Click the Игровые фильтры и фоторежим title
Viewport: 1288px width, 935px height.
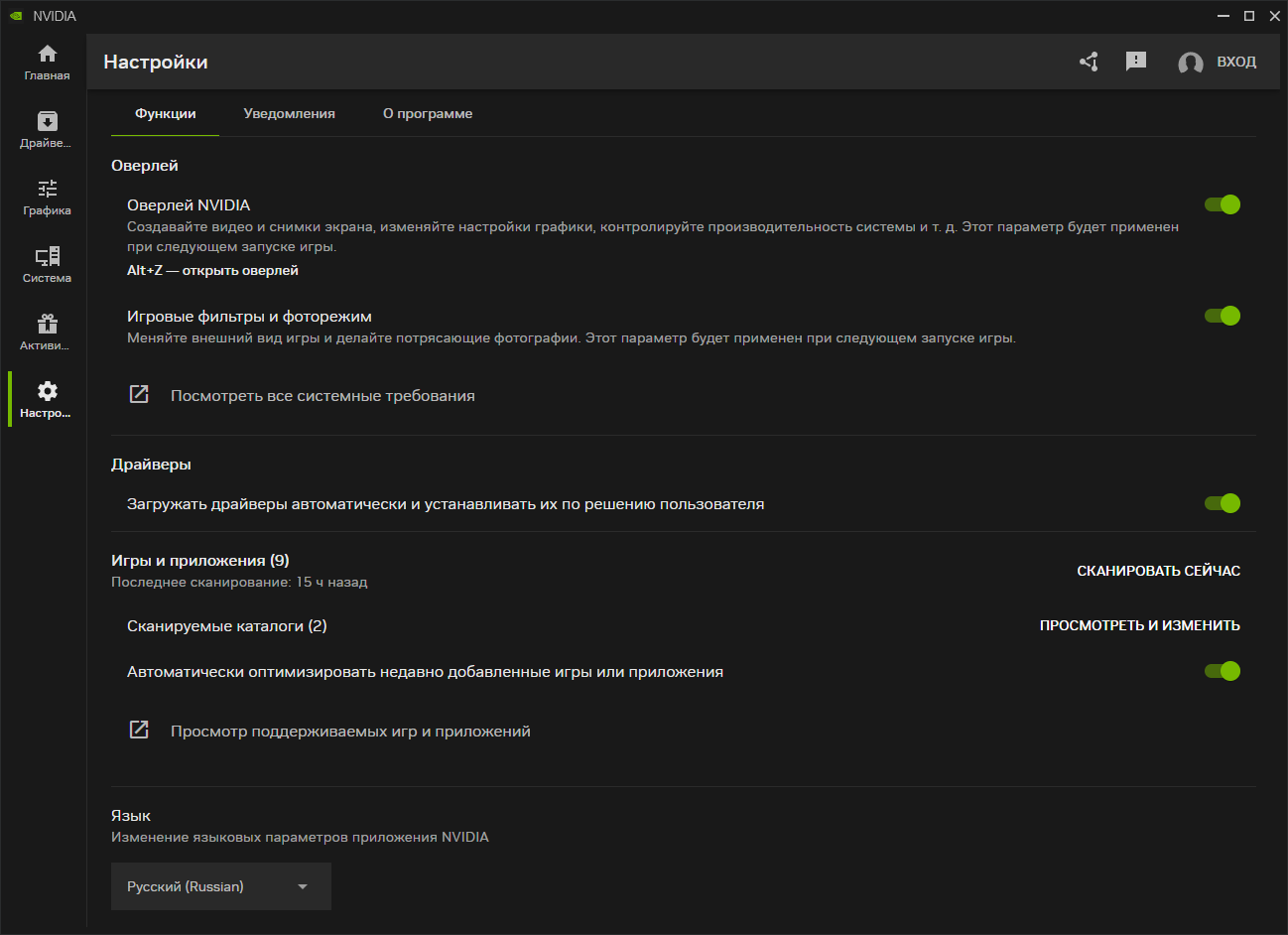pyautogui.click(x=249, y=316)
